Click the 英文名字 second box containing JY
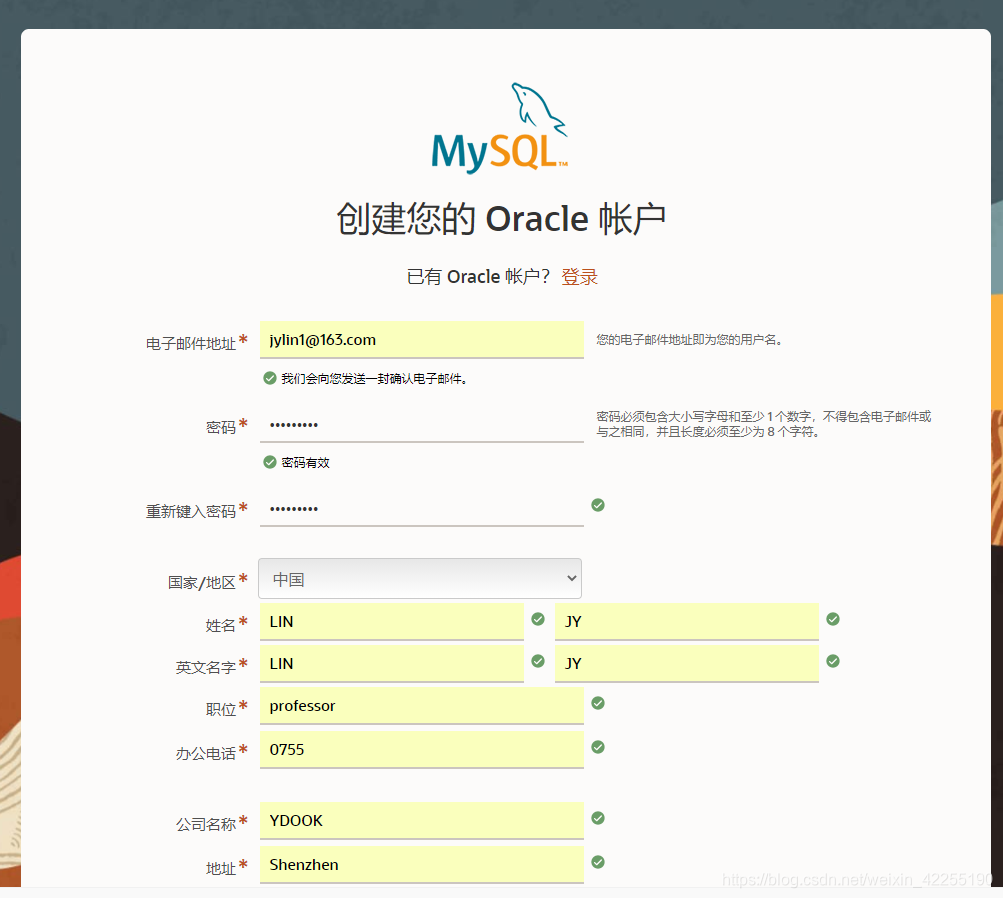This screenshot has height=898, width=1003. point(687,664)
